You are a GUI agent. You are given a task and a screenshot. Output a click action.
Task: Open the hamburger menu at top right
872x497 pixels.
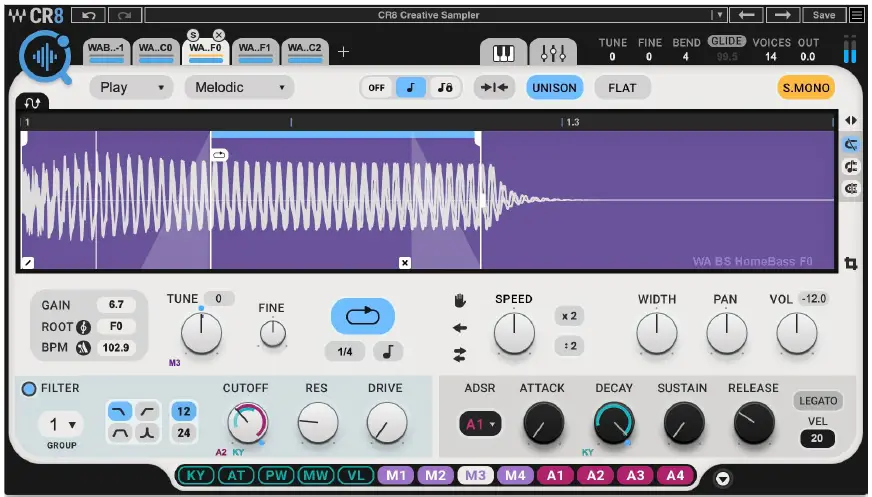(857, 15)
